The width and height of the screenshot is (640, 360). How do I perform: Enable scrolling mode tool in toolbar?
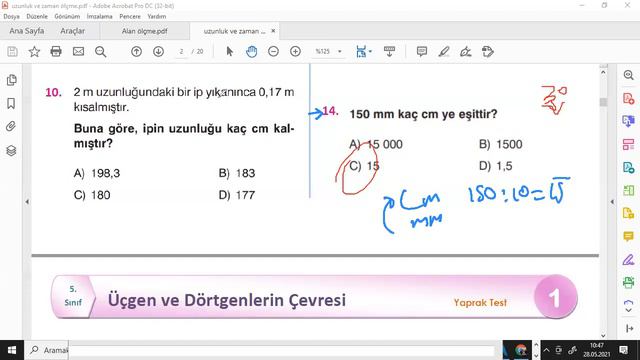389,51
